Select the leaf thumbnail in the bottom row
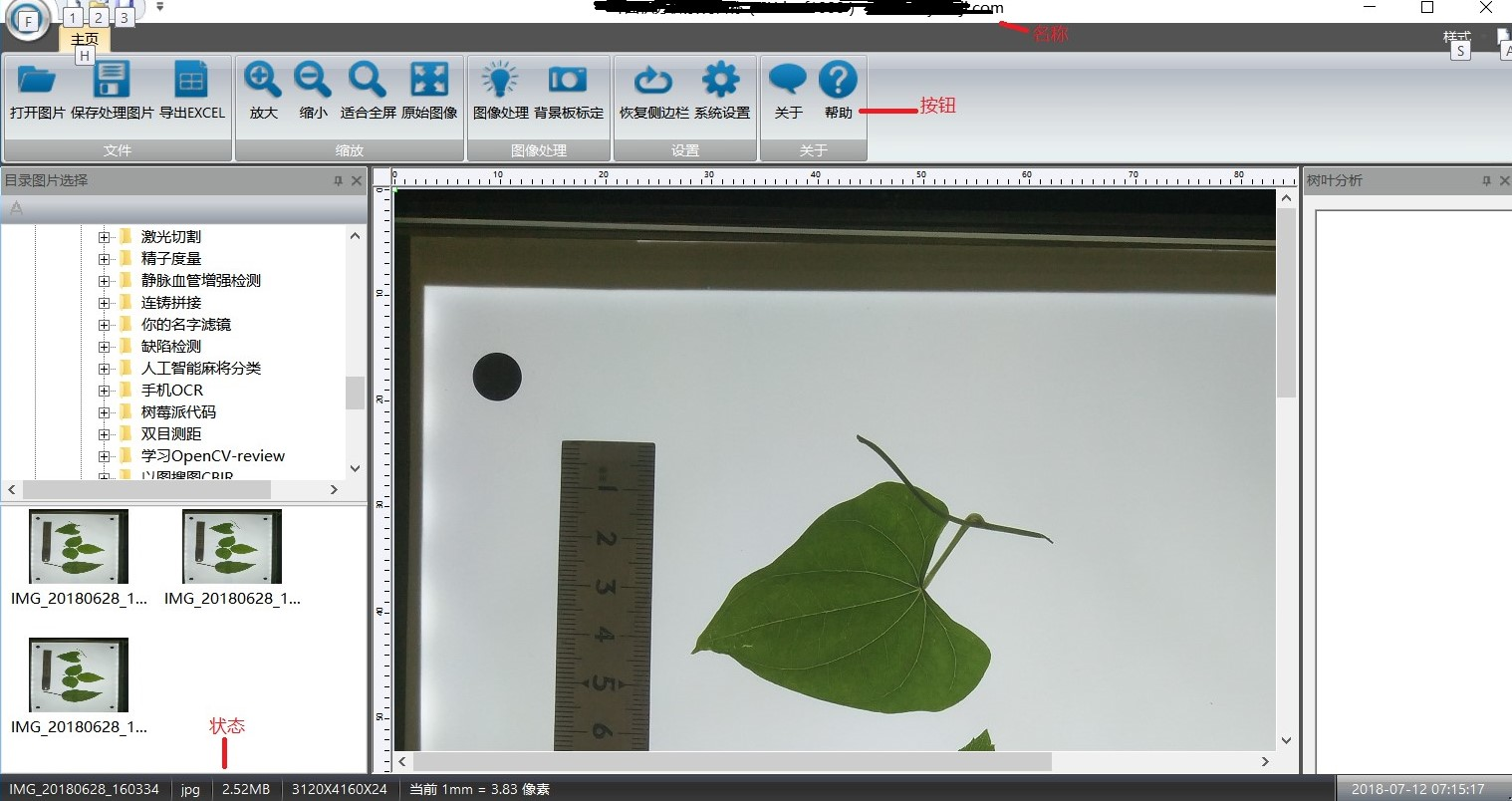The width and height of the screenshot is (1512, 801). tap(79, 675)
